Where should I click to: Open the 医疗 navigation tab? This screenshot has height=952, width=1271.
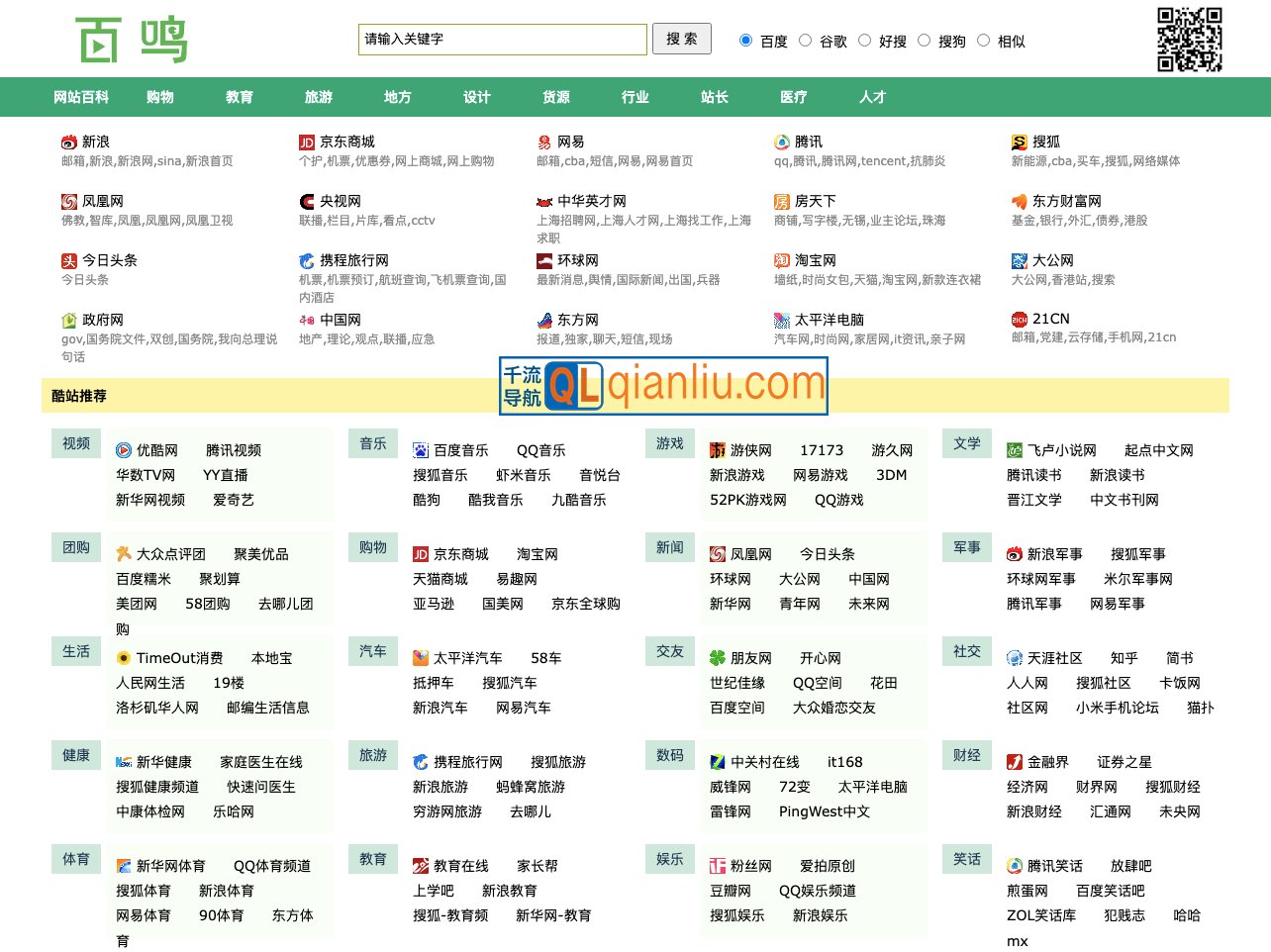(793, 97)
